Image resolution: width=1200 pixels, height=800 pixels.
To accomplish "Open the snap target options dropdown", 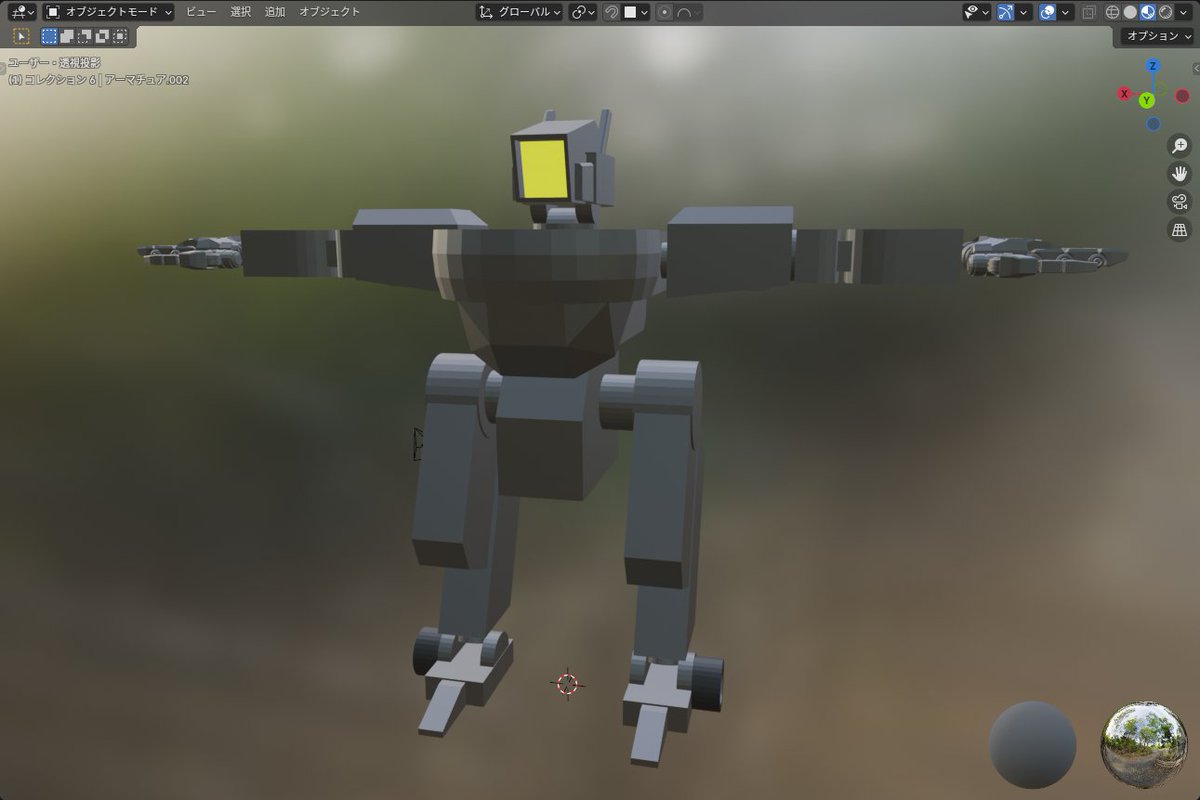I will pos(636,12).
